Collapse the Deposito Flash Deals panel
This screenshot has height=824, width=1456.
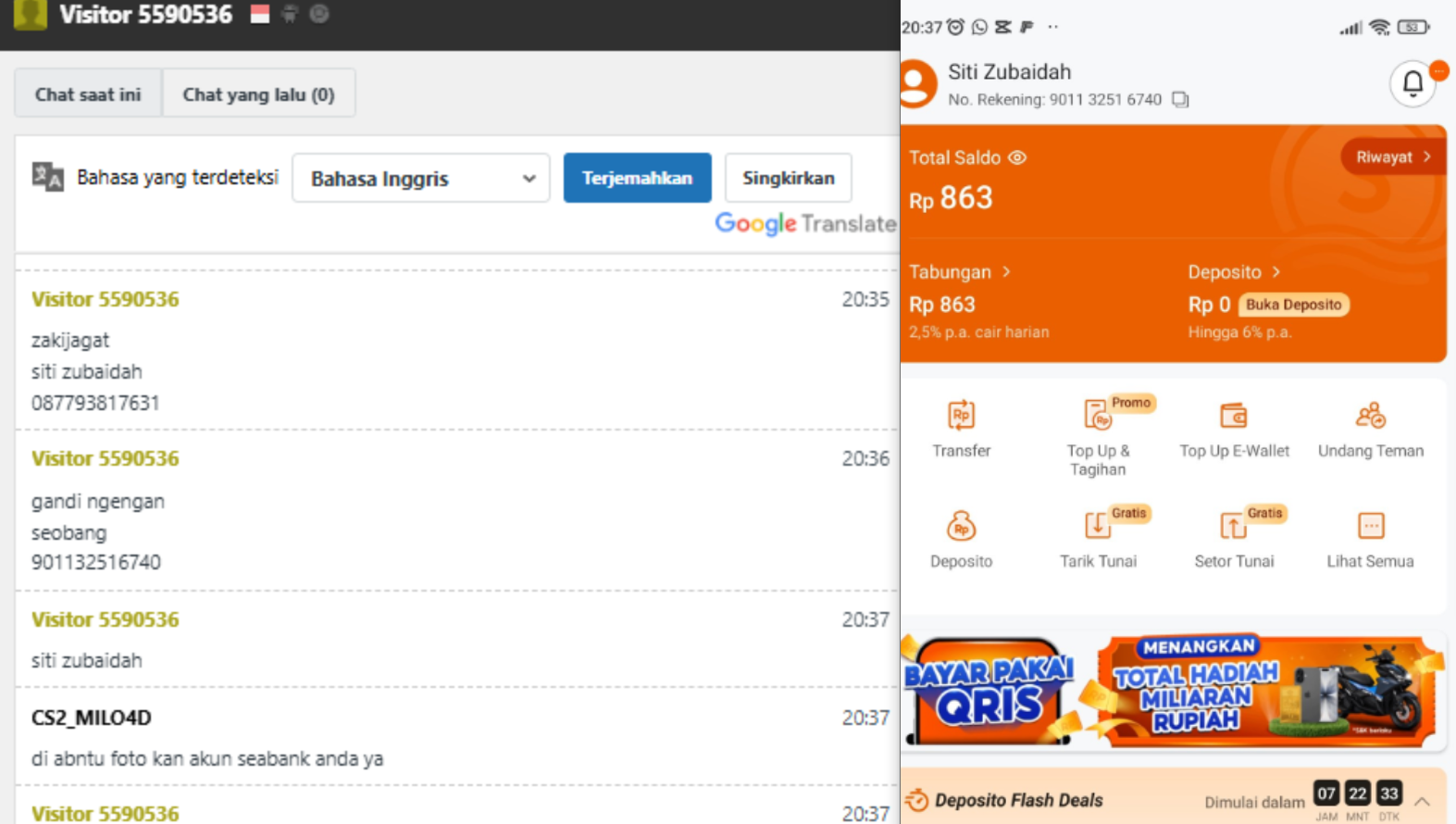pyautogui.click(x=1423, y=801)
